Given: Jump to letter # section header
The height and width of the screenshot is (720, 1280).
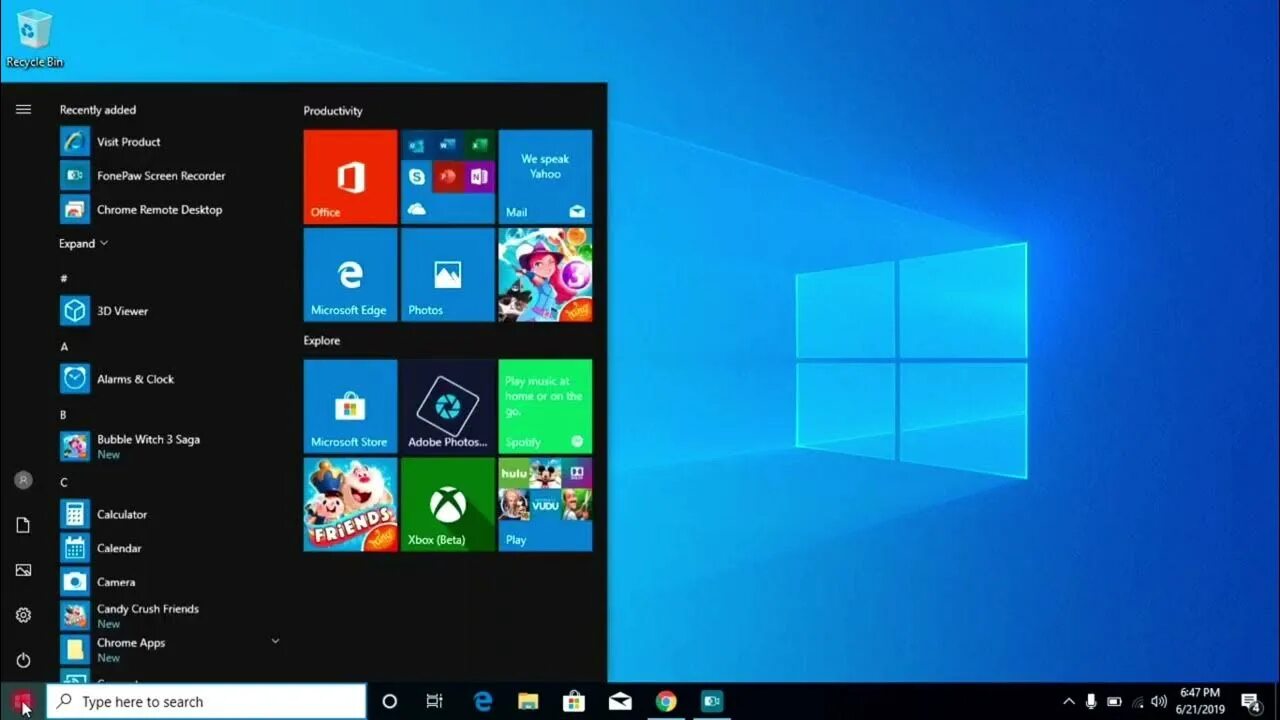Looking at the screenshot, I should (64, 279).
